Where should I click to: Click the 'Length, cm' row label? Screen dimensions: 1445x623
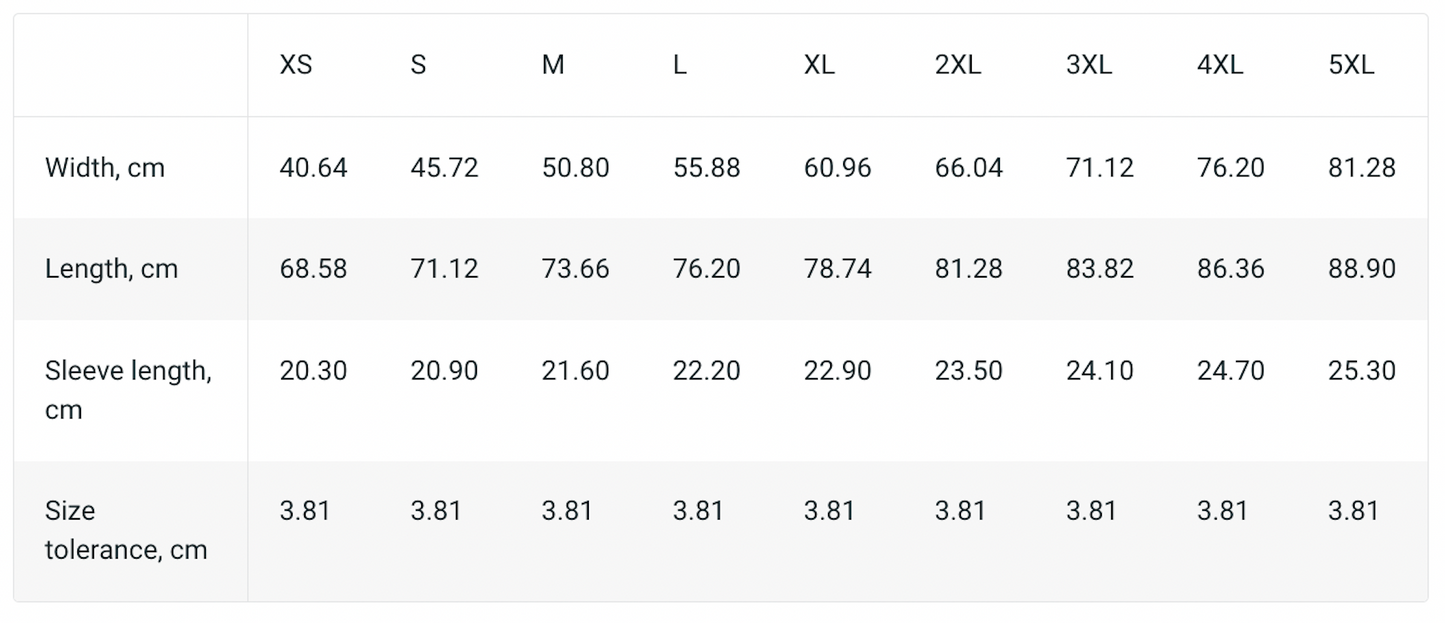111,269
